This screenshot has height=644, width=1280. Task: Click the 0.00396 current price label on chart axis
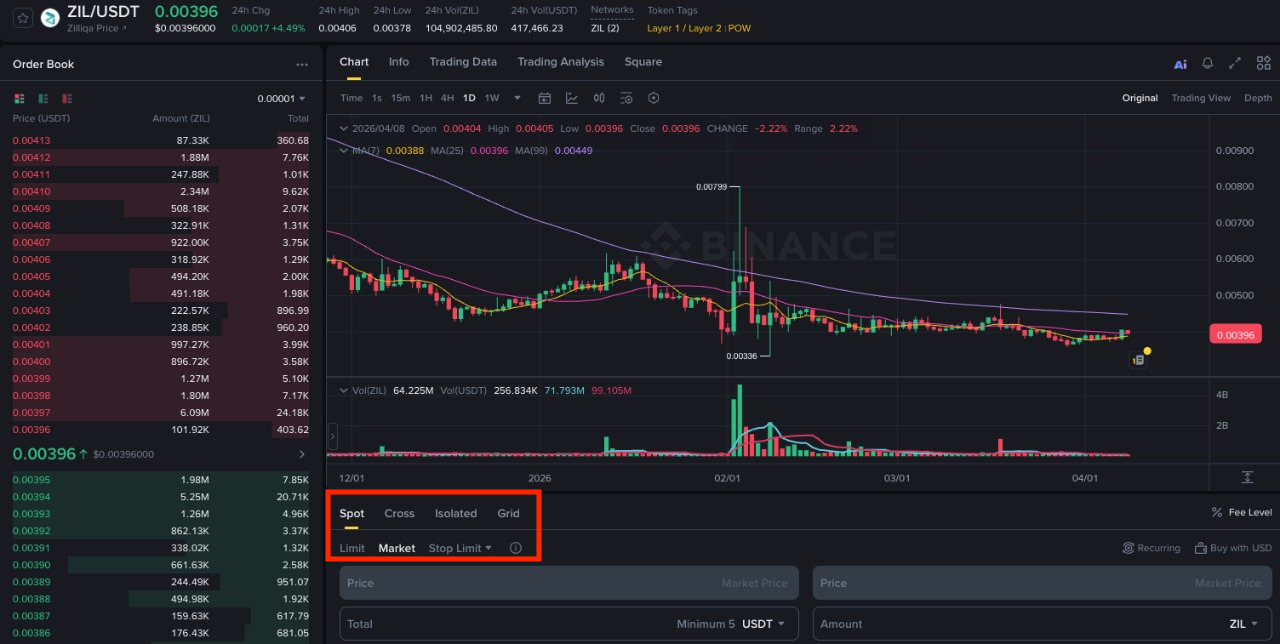[x=1235, y=335]
